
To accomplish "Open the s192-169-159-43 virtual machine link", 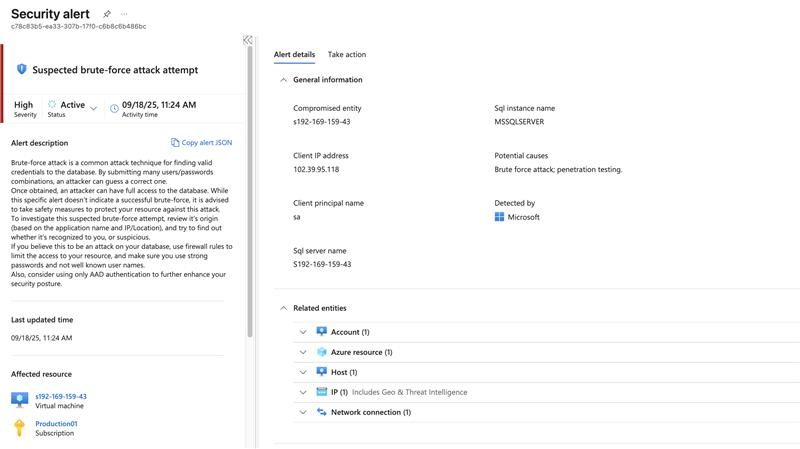I will pyautogui.click(x=61, y=396).
